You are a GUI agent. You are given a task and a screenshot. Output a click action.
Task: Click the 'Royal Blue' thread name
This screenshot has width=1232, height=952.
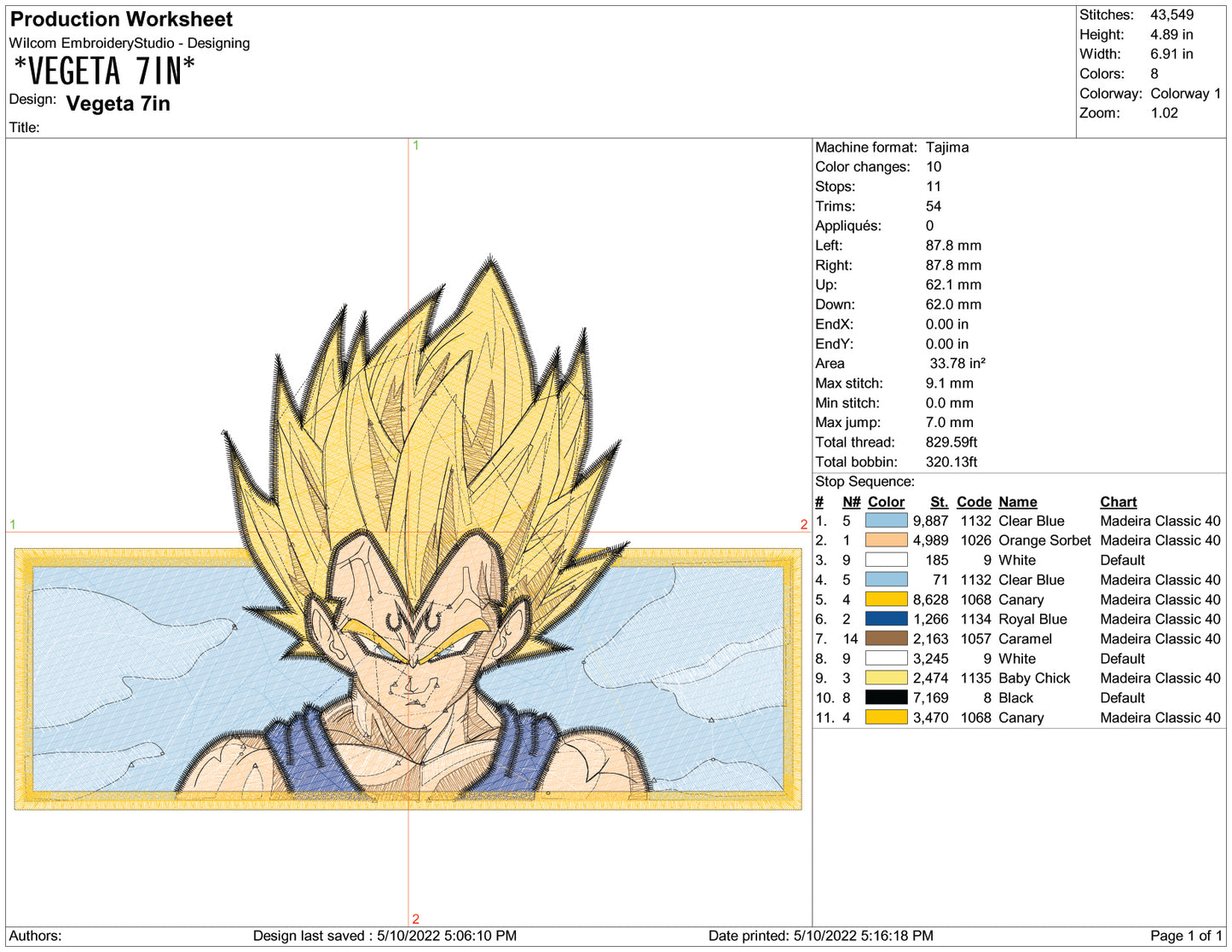tap(1032, 619)
